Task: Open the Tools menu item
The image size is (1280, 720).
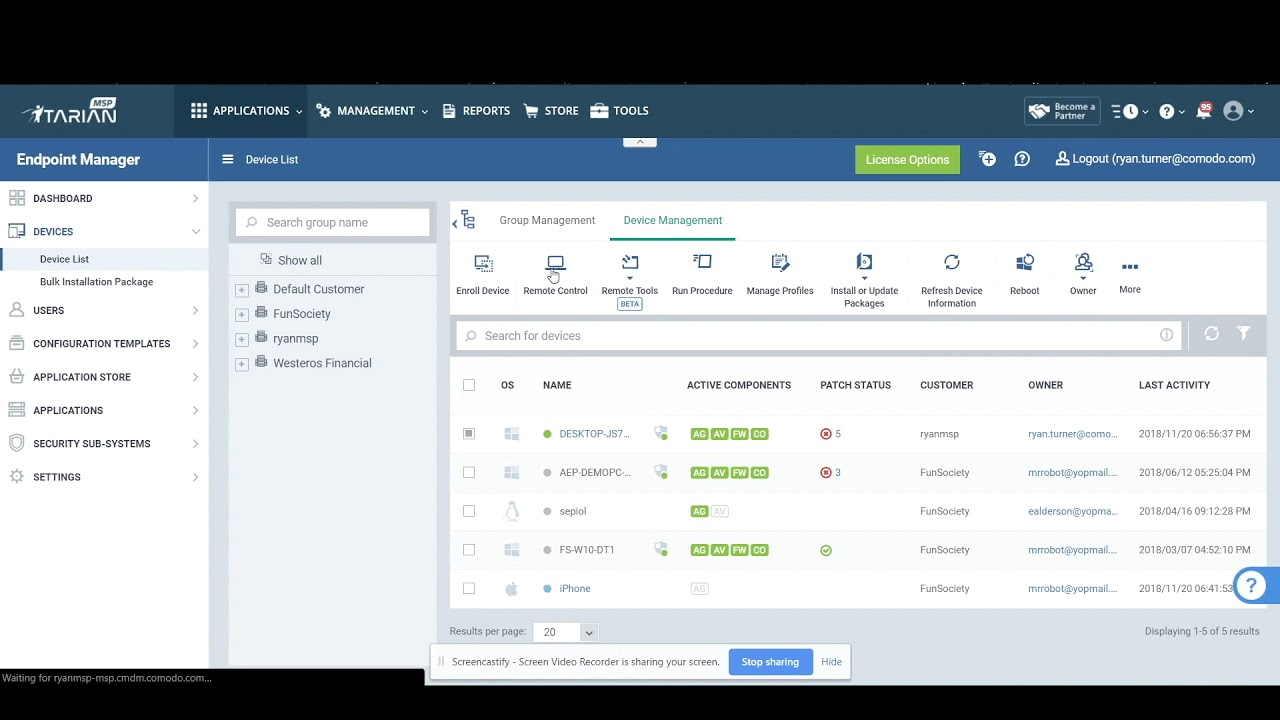Action: click(x=620, y=111)
